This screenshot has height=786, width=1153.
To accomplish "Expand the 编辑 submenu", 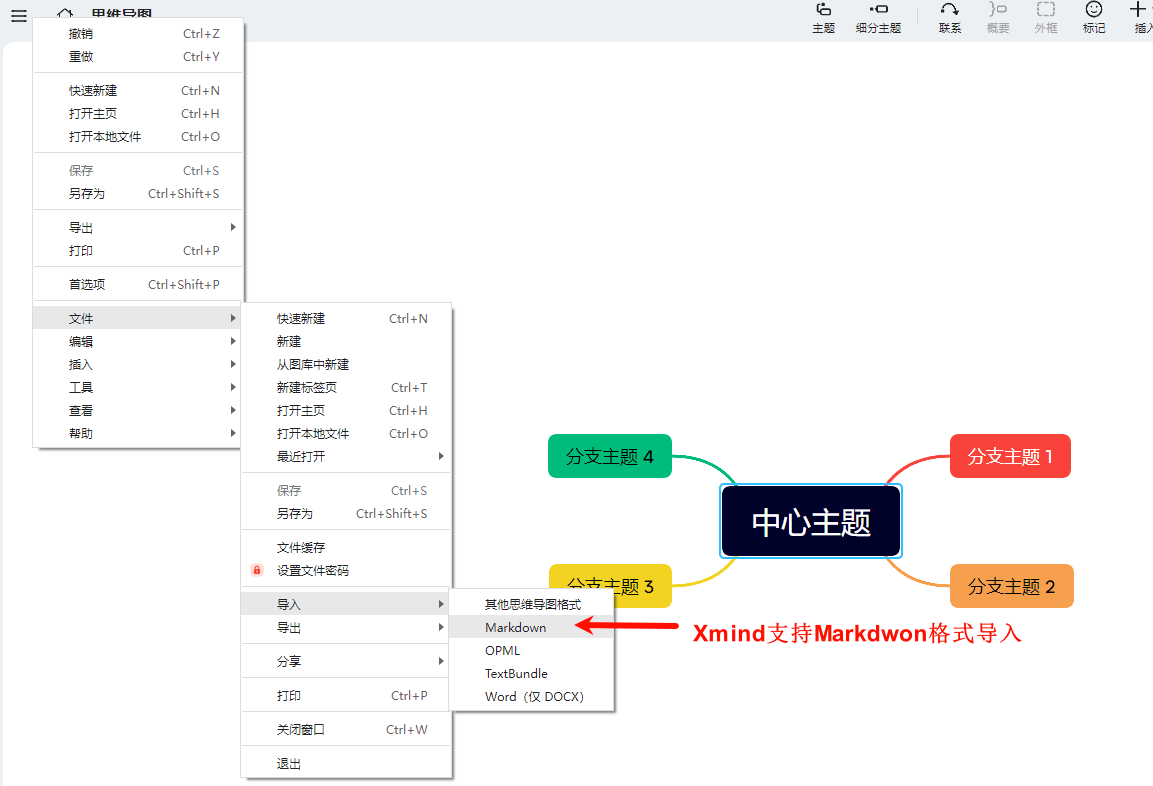I will pyautogui.click(x=138, y=341).
